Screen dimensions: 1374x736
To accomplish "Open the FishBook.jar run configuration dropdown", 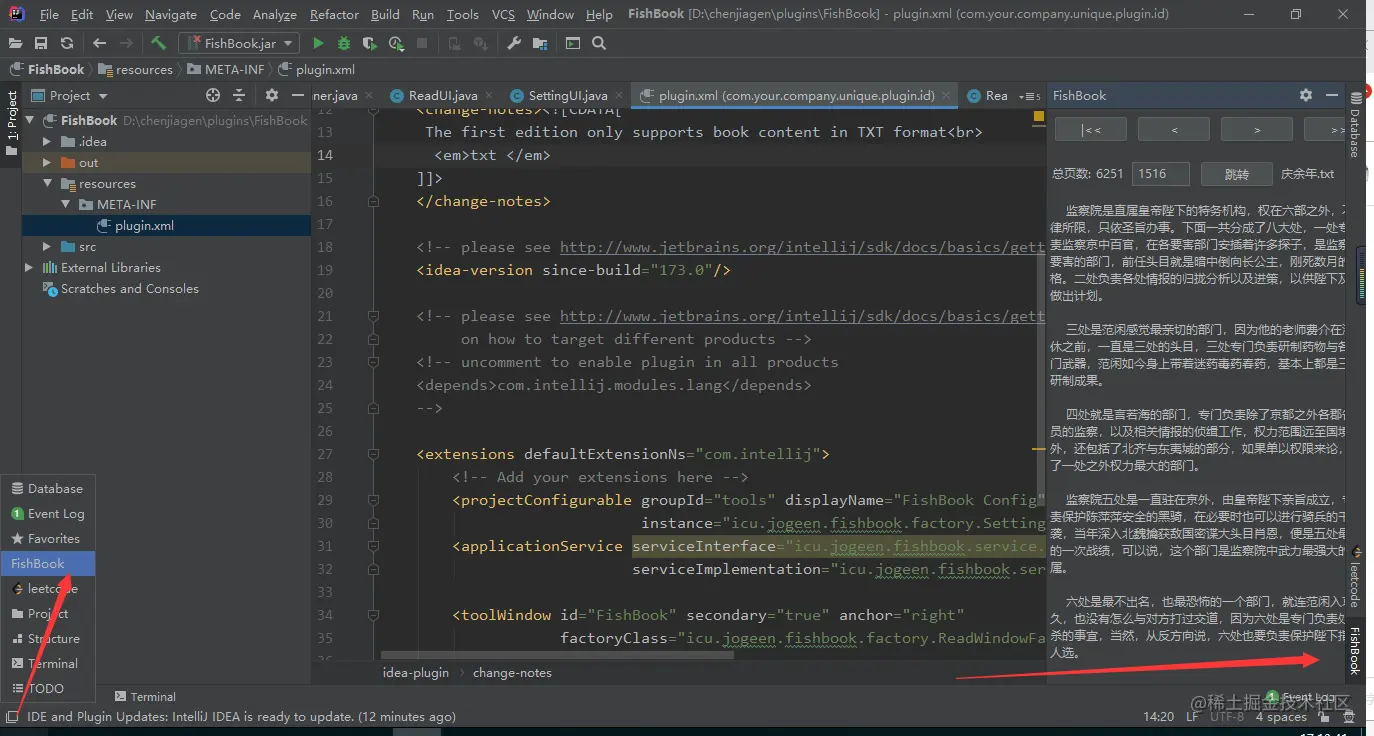I will [x=238, y=43].
